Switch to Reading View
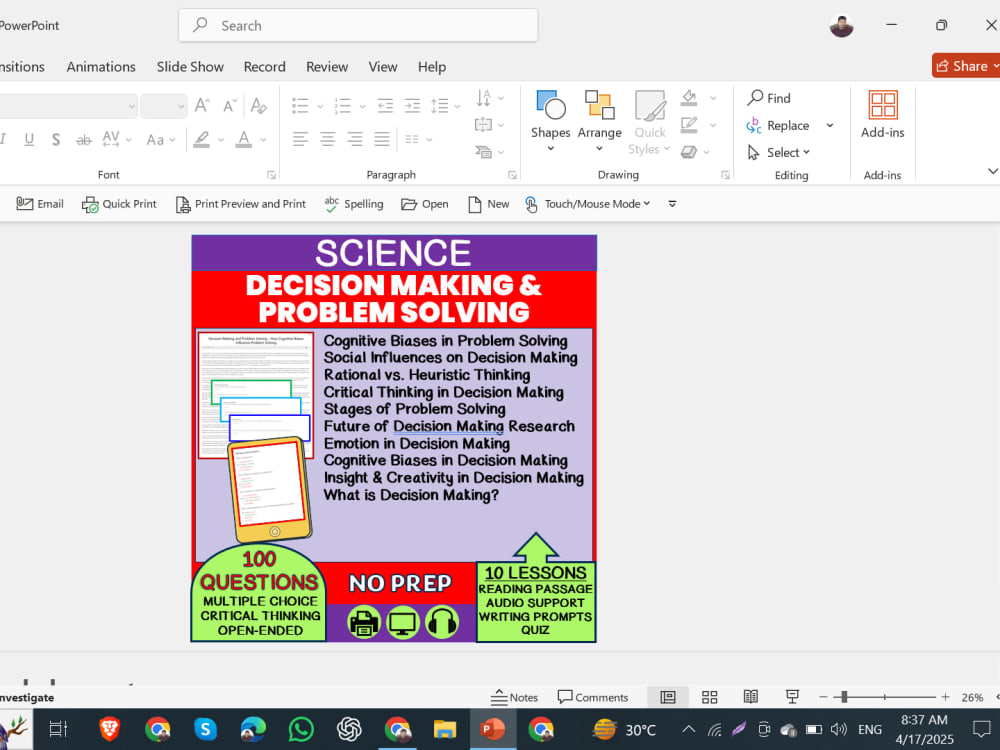 [x=751, y=697]
